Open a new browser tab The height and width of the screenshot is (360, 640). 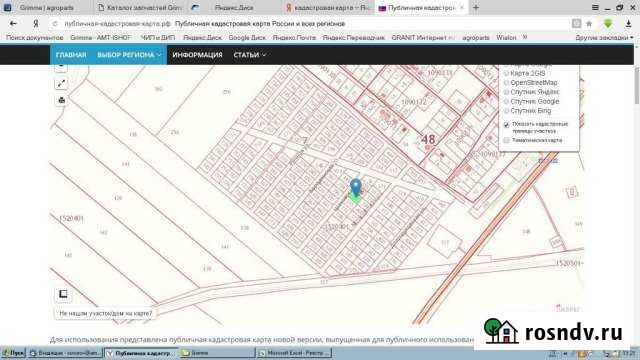(x=476, y=7)
